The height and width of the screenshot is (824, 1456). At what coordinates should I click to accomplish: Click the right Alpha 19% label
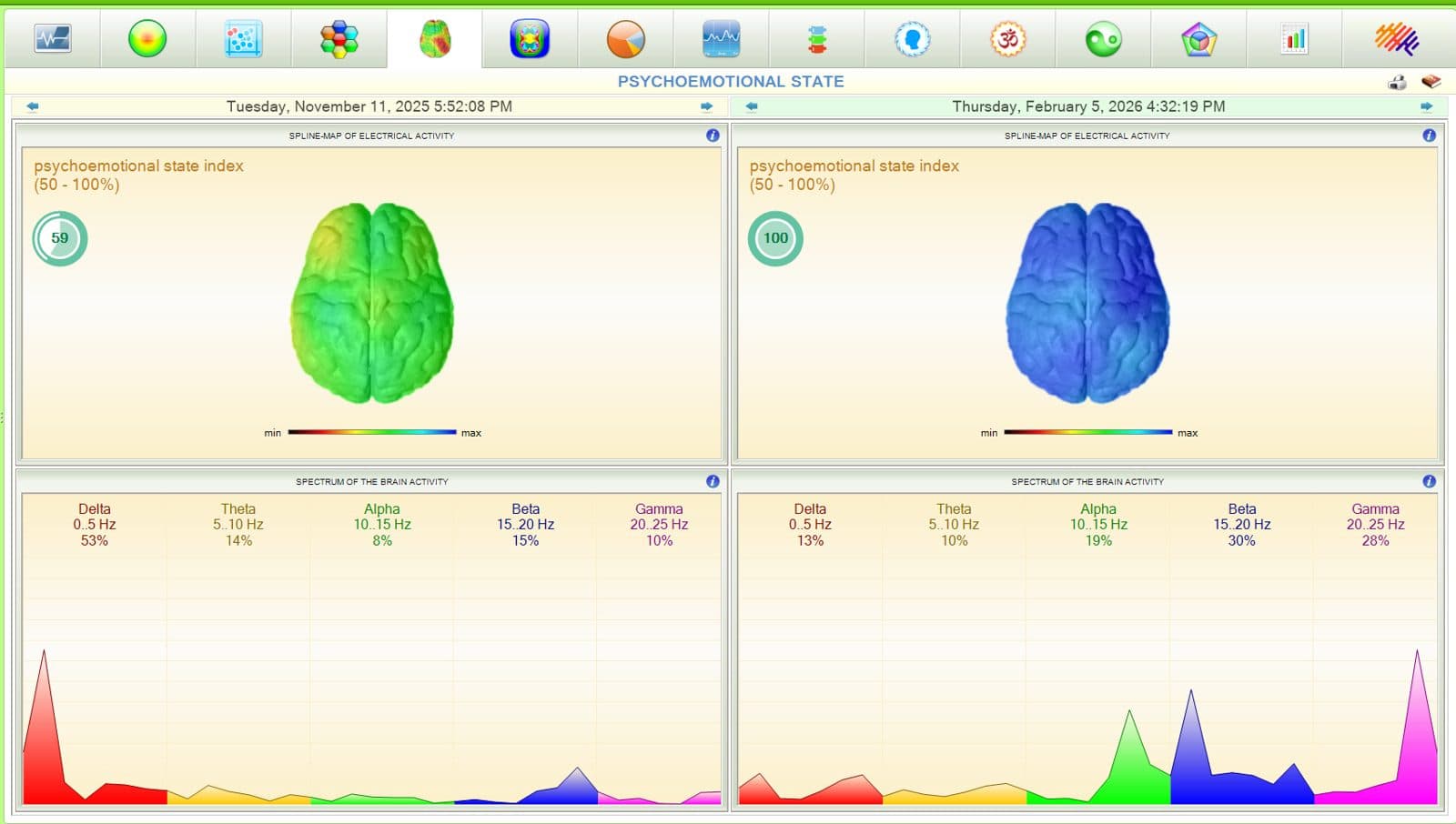tap(1098, 525)
